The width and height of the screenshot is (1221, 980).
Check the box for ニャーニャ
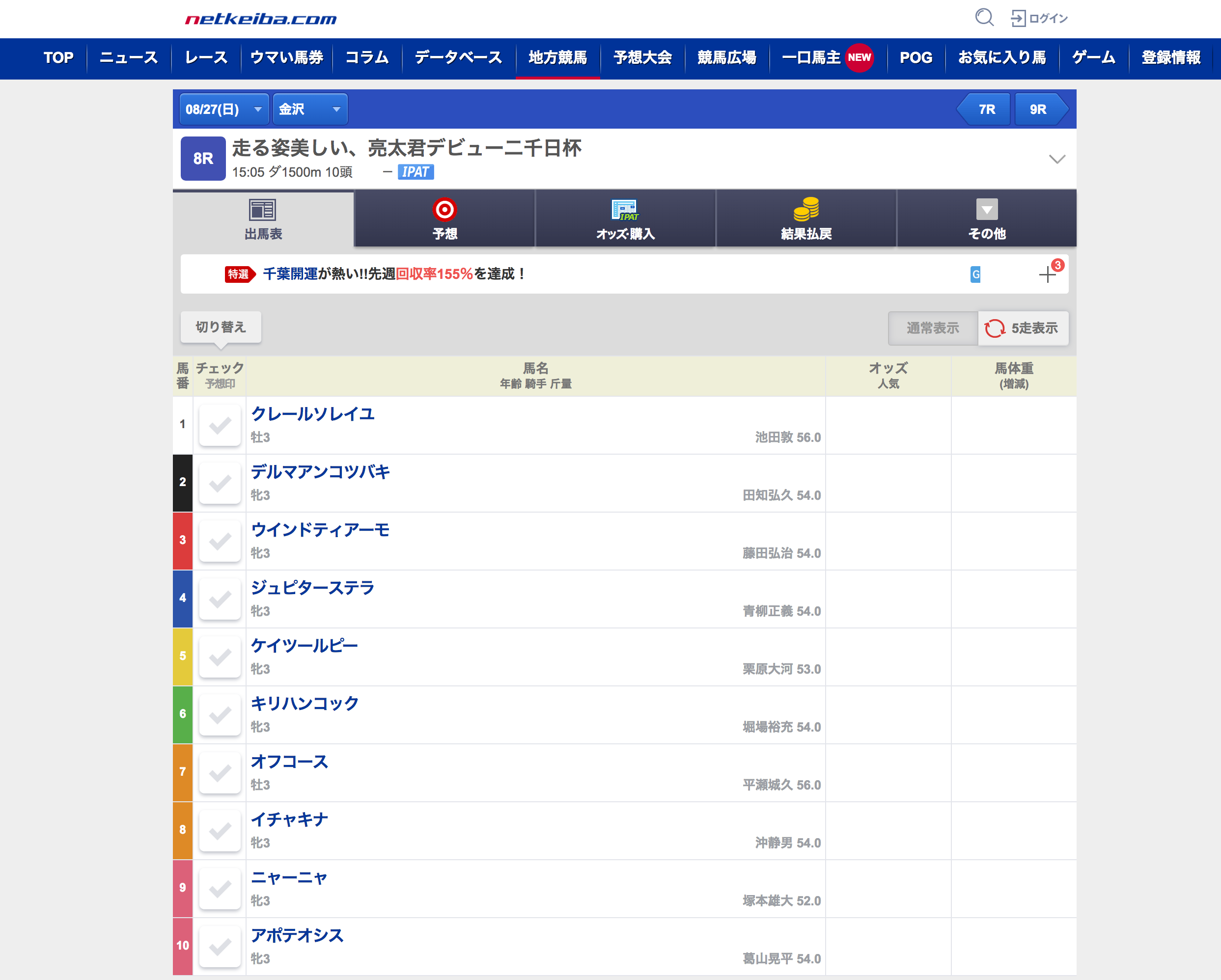click(x=220, y=889)
